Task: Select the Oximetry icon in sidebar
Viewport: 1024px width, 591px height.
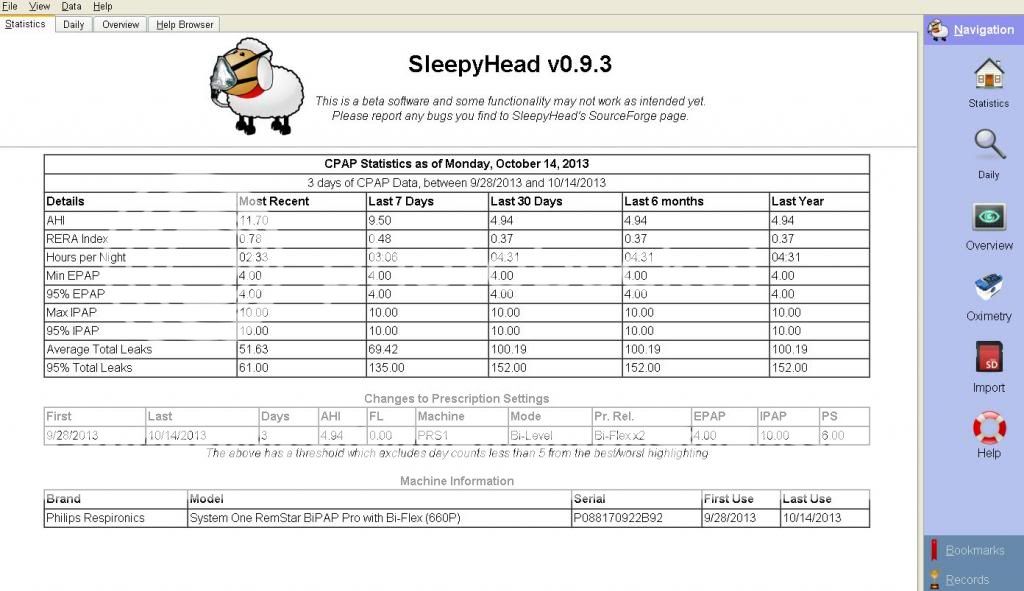Action: coord(988,288)
